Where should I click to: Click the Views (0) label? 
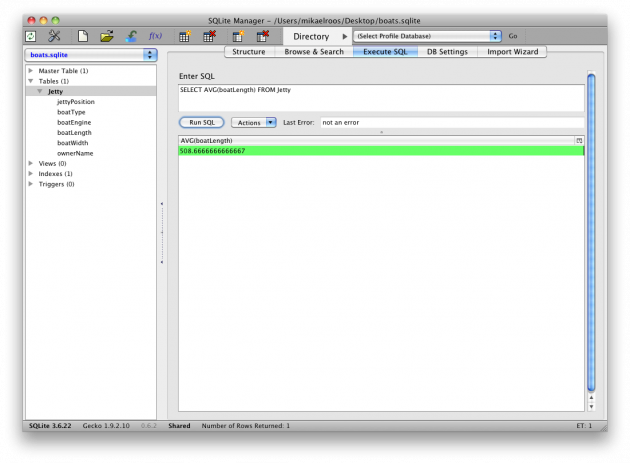[52, 164]
